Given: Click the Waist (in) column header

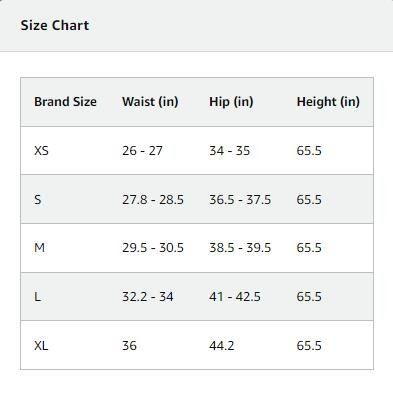Looking at the screenshot, I should click(x=150, y=102).
